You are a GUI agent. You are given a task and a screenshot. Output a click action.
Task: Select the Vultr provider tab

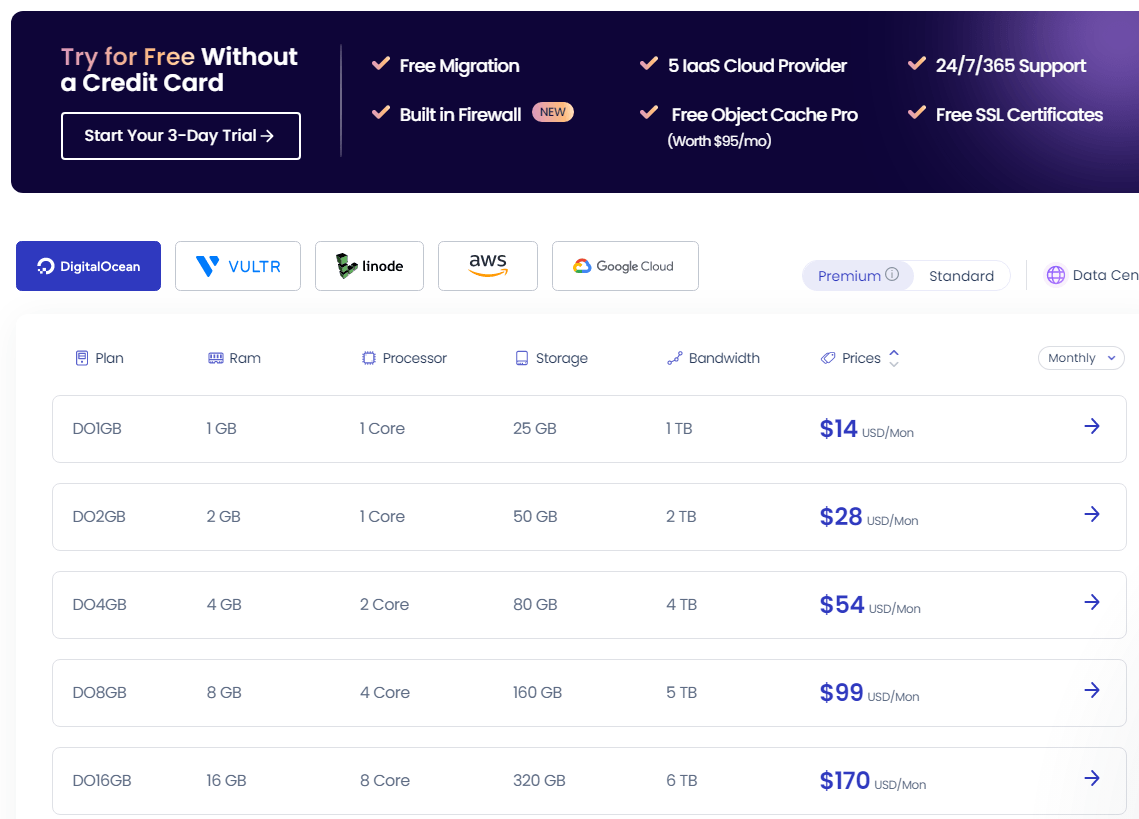tap(238, 266)
